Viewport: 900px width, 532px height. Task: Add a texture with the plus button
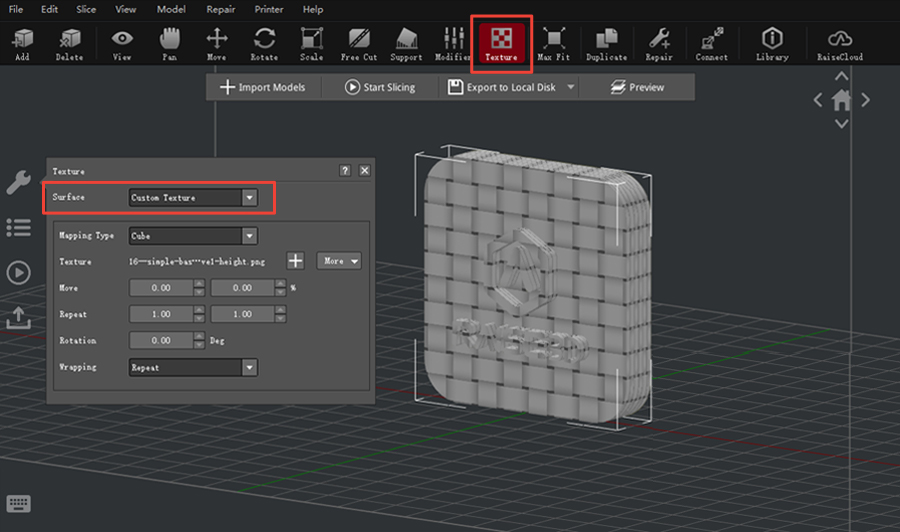pyautogui.click(x=295, y=261)
